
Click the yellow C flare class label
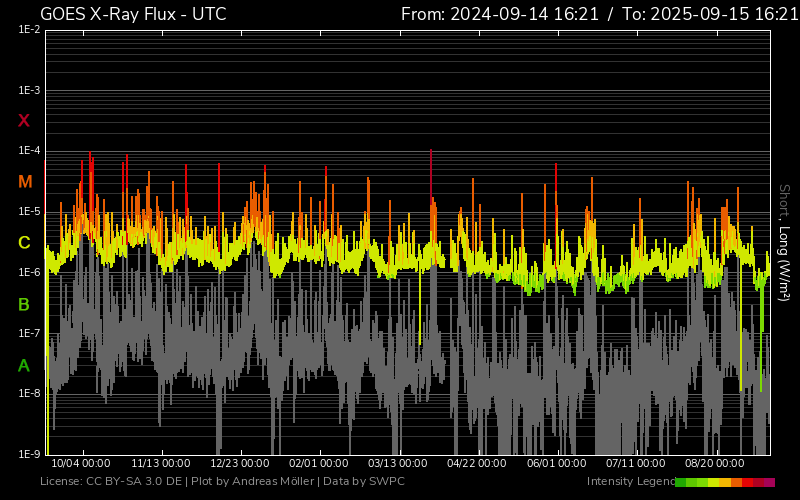click(24, 243)
